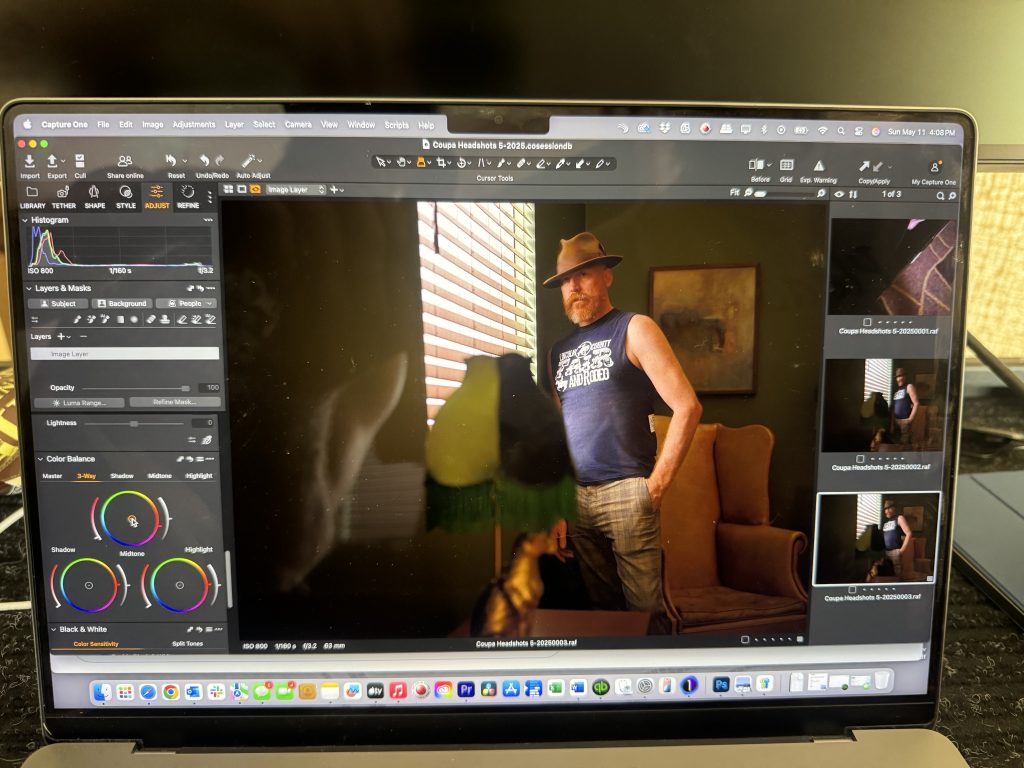Screen dimensions: 1024x768
Task: Show the Grid overlay
Action: click(x=787, y=165)
